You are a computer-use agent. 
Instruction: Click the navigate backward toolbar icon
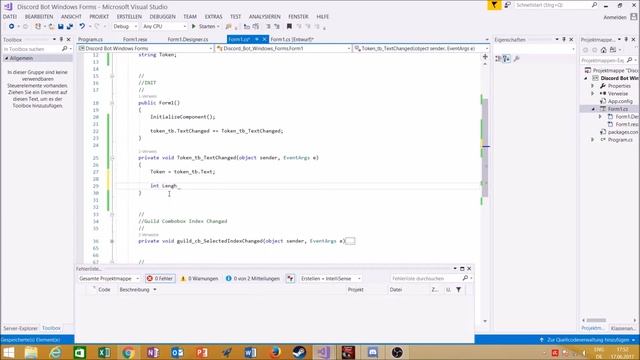point(11,26)
